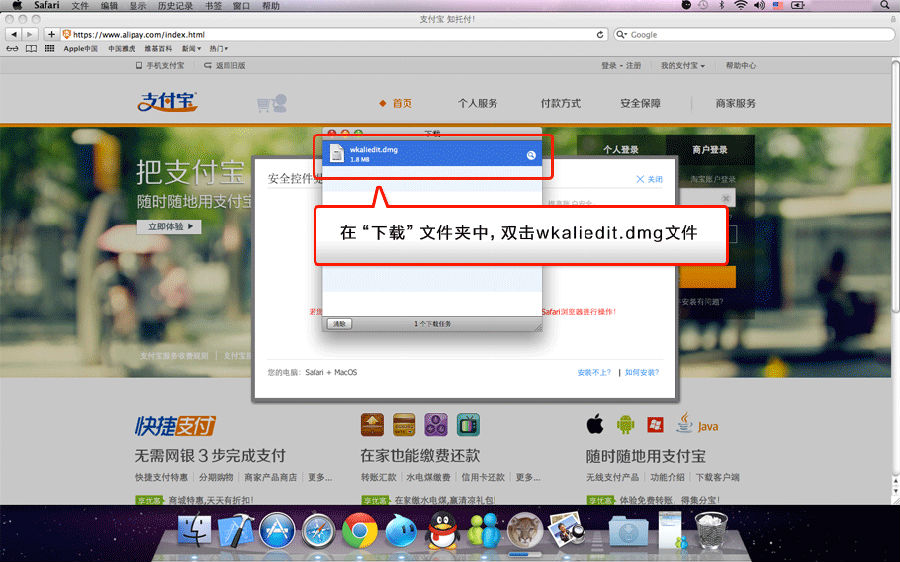Click the add bookmark plus button
The image size is (900, 562).
coord(51,34)
